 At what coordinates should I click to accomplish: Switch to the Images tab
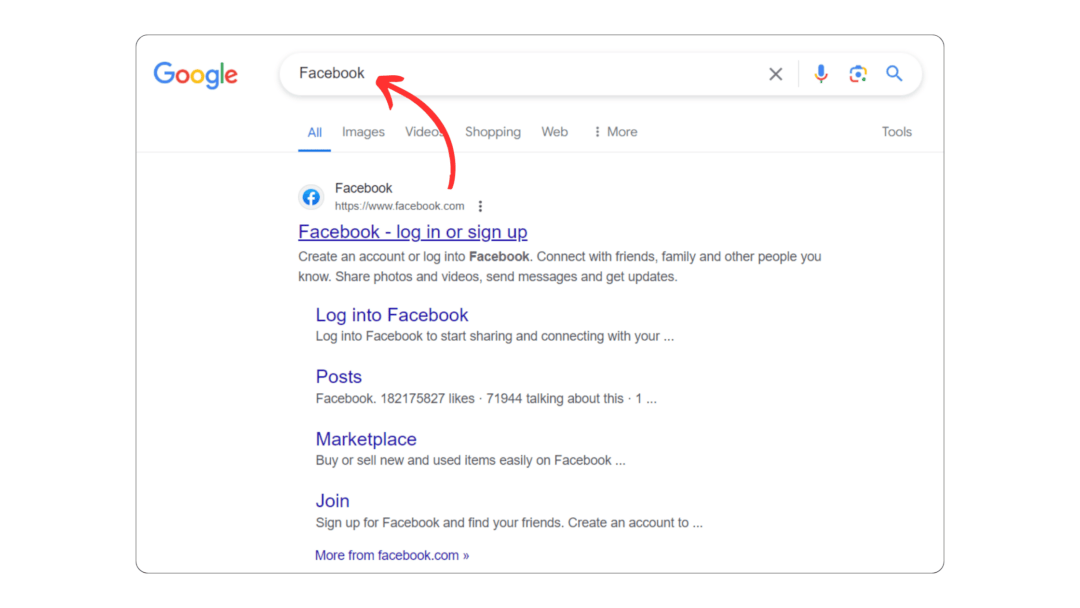(363, 132)
